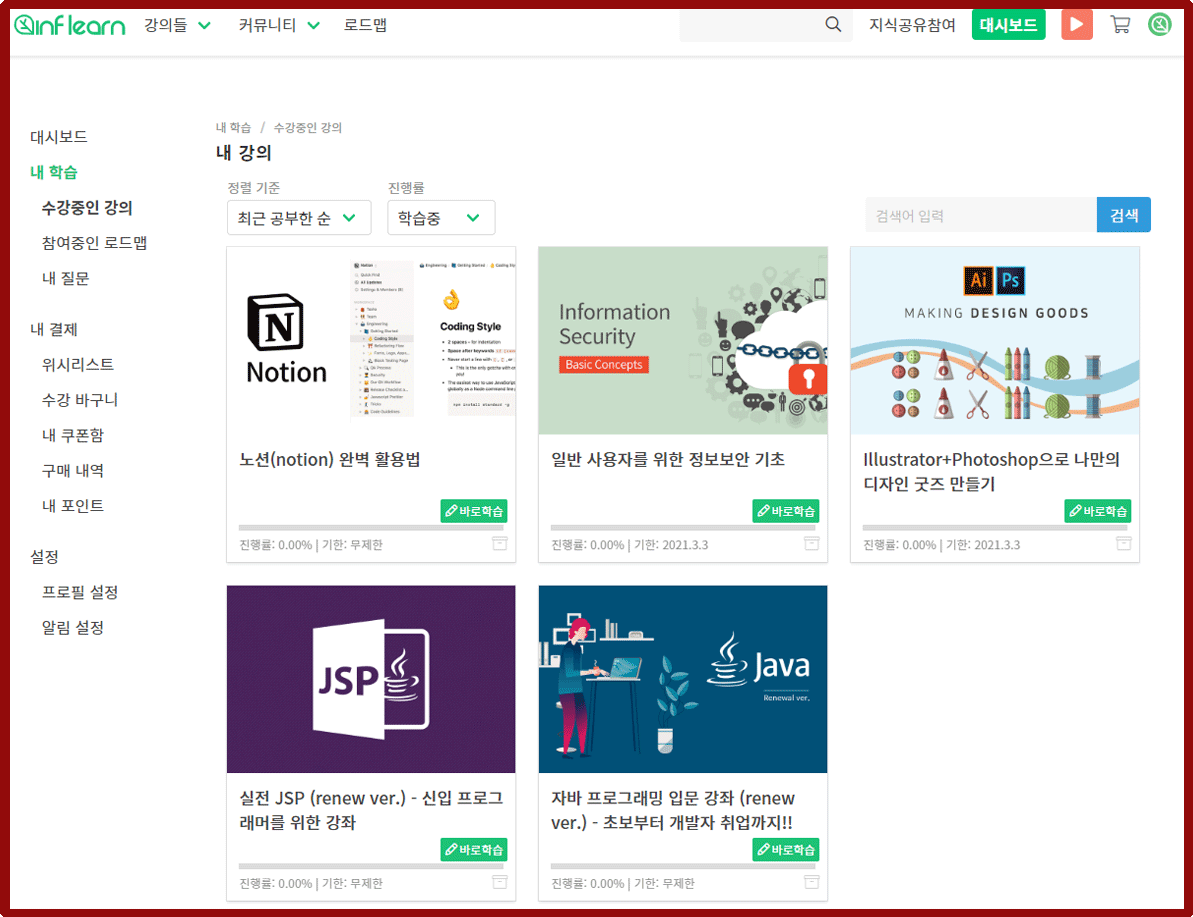This screenshot has height=917, width=1193.
Task: Expand the 강의들 menu
Action: pyautogui.click(x=177, y=25)
